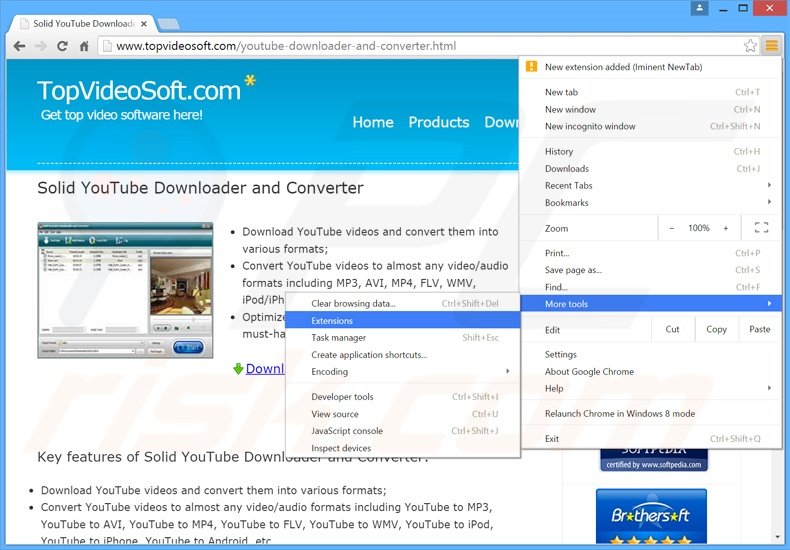790x550 pixels.
Task: Click the page icon in the address bar
Action: (107, 46)
